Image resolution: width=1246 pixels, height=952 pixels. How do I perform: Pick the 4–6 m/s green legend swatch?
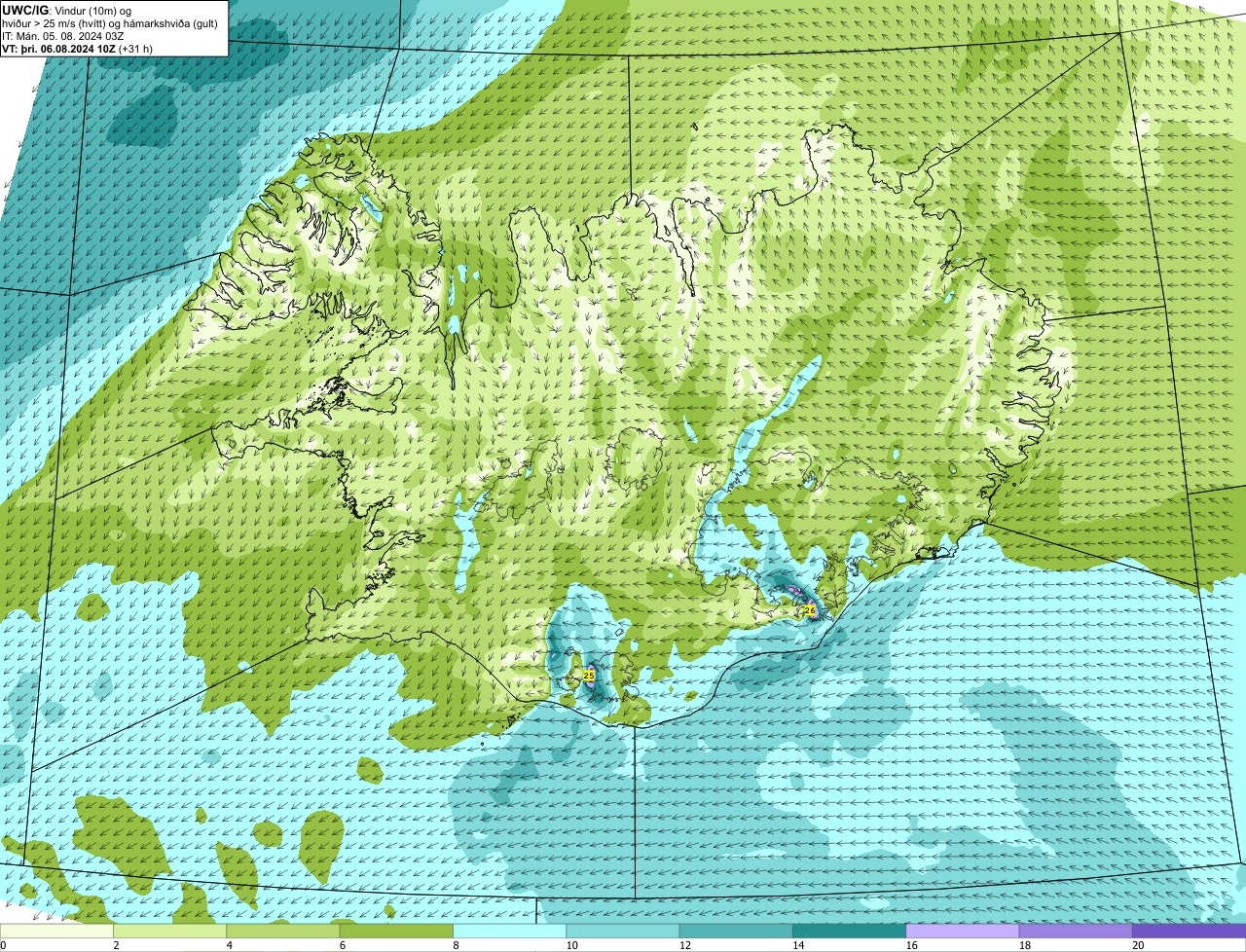(x=283, y=931)
